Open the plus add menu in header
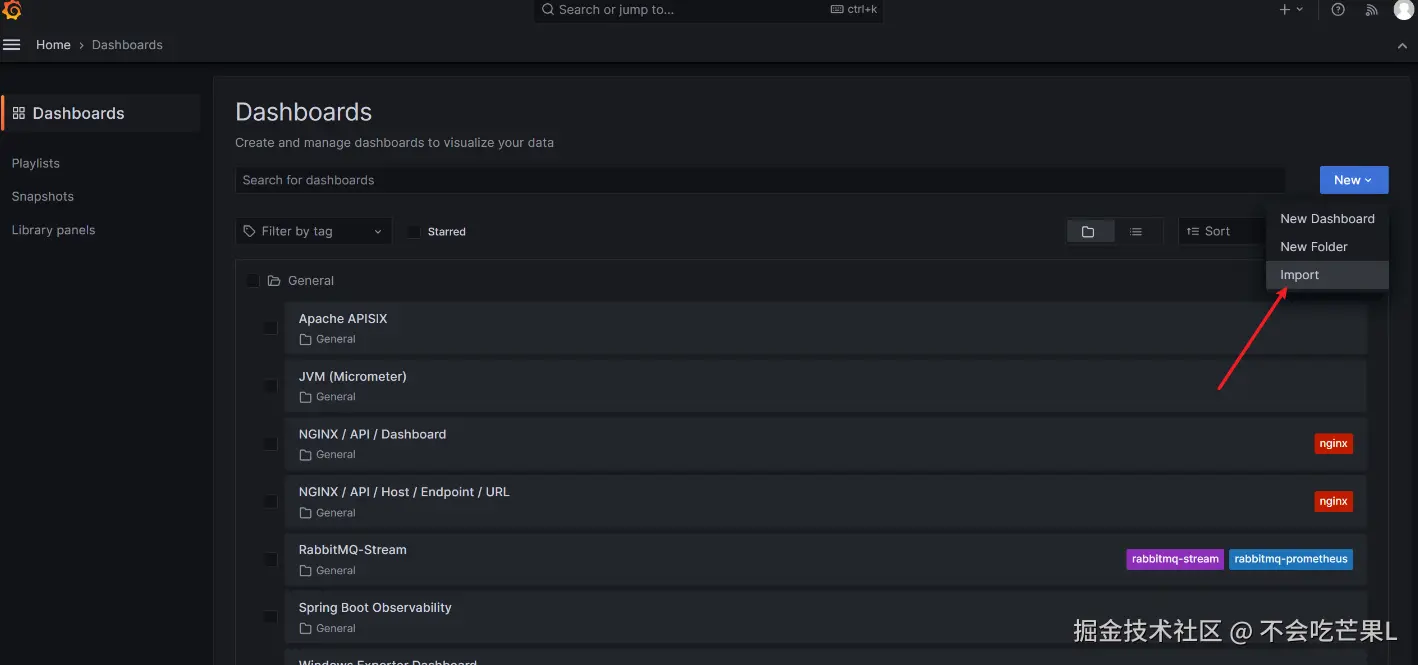 (1291, 10)
